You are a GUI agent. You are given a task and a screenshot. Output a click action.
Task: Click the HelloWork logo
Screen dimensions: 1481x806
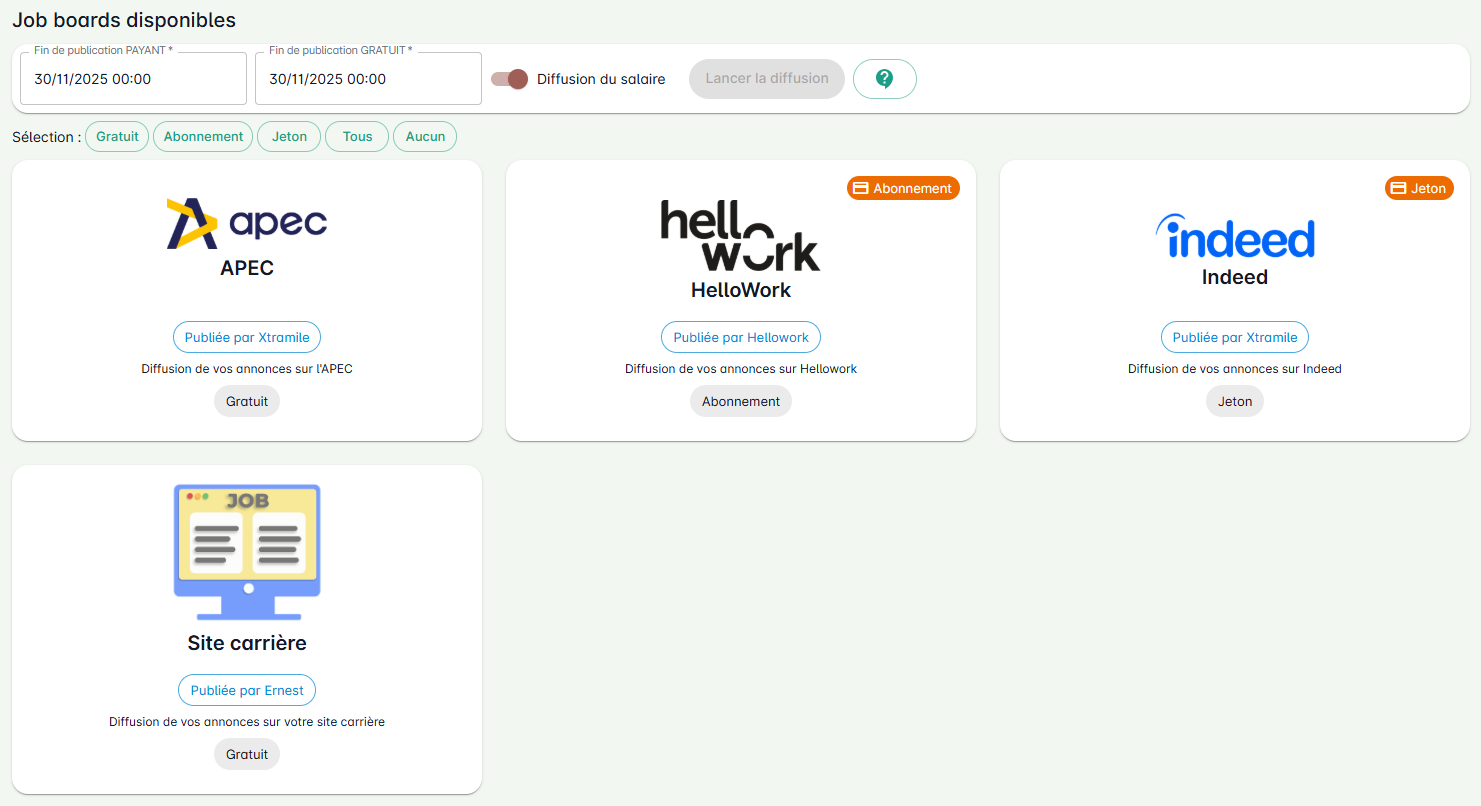coord(740,236)
